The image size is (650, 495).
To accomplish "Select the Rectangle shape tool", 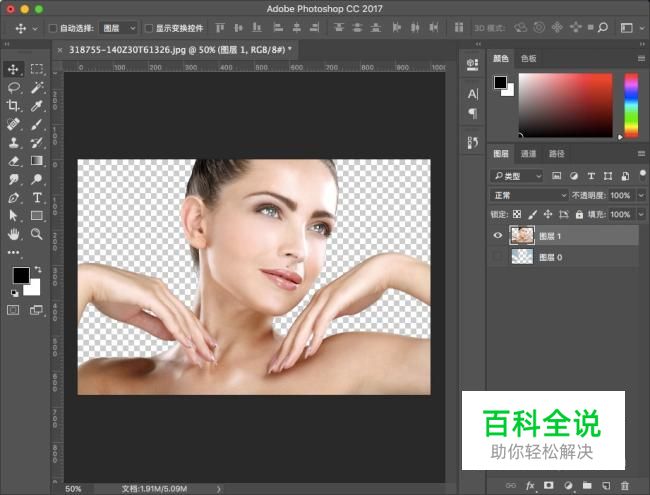I will point(36,216).
